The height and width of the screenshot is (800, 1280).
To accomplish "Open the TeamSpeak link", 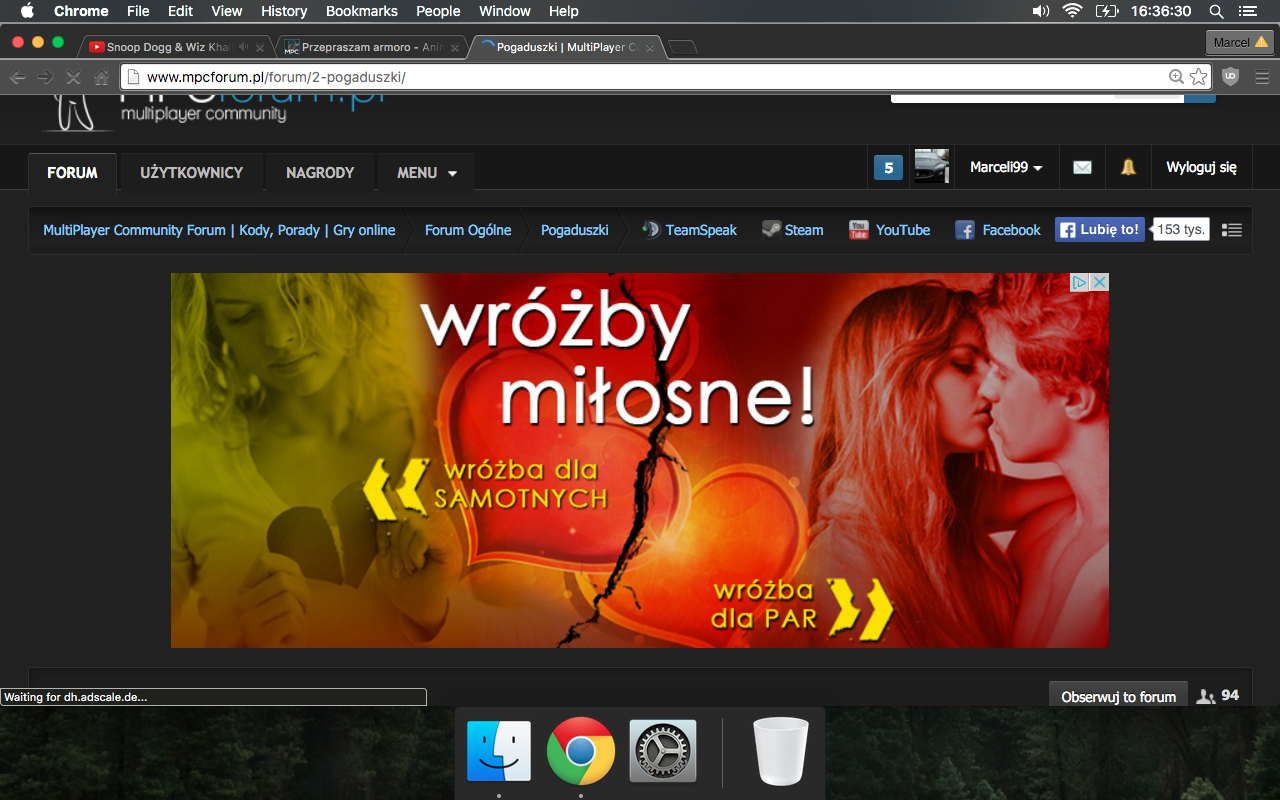I will click(x=690, y=230).
